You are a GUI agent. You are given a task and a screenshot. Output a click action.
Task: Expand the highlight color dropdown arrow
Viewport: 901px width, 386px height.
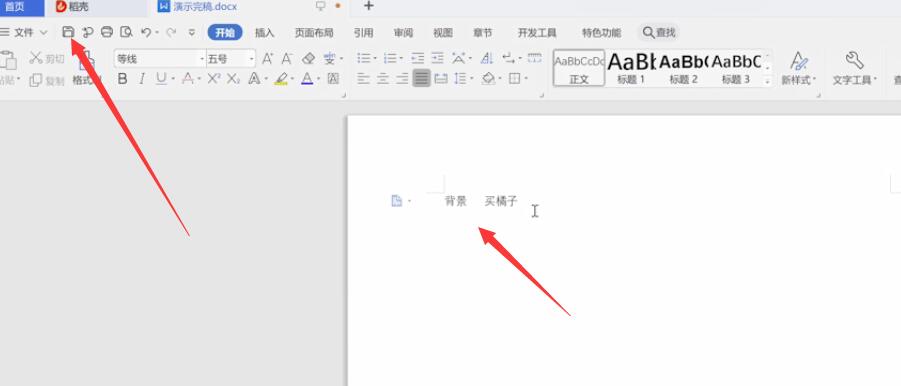pos(292,79)
